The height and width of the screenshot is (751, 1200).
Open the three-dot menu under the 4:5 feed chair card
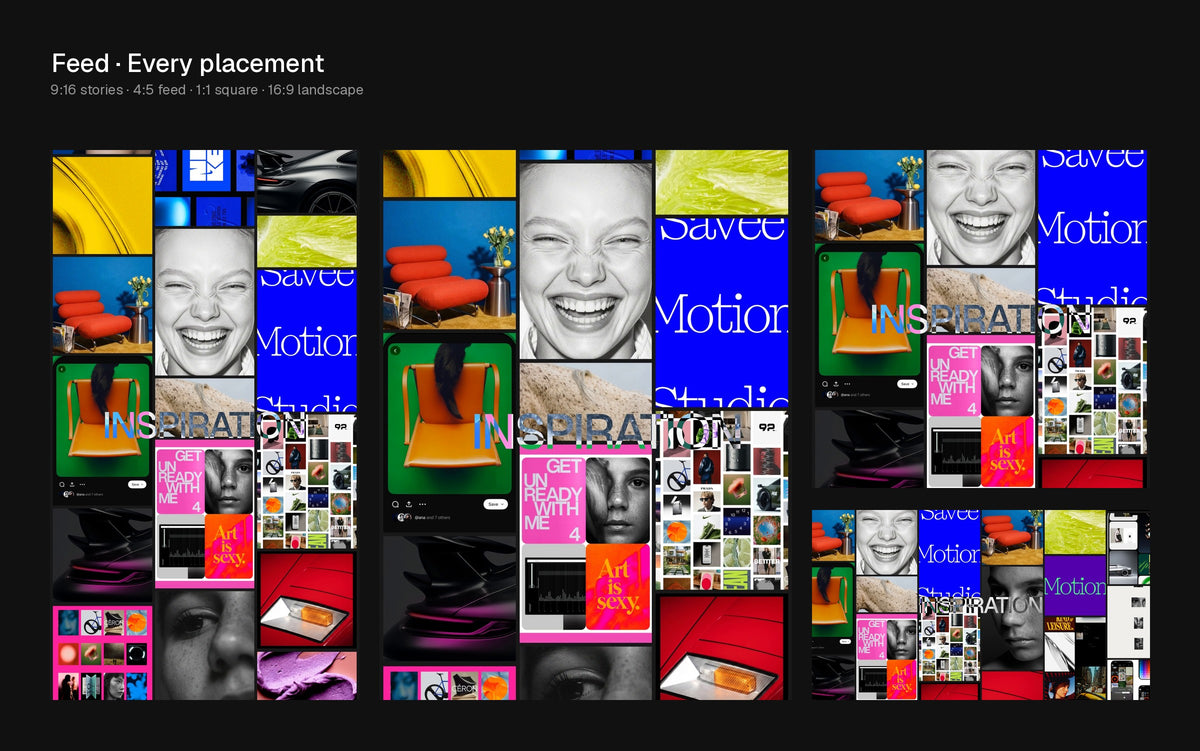tap(422, 504)
